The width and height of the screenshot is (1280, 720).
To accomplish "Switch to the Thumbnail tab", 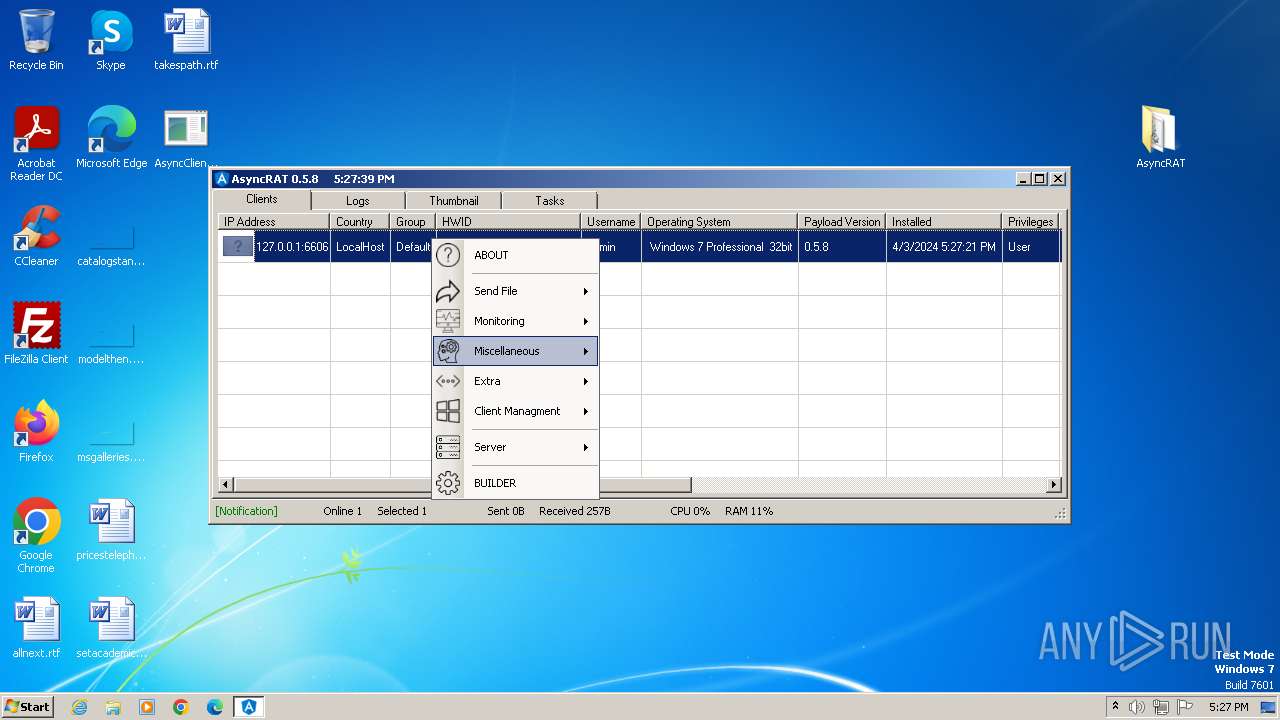I will tap(453, 201).
